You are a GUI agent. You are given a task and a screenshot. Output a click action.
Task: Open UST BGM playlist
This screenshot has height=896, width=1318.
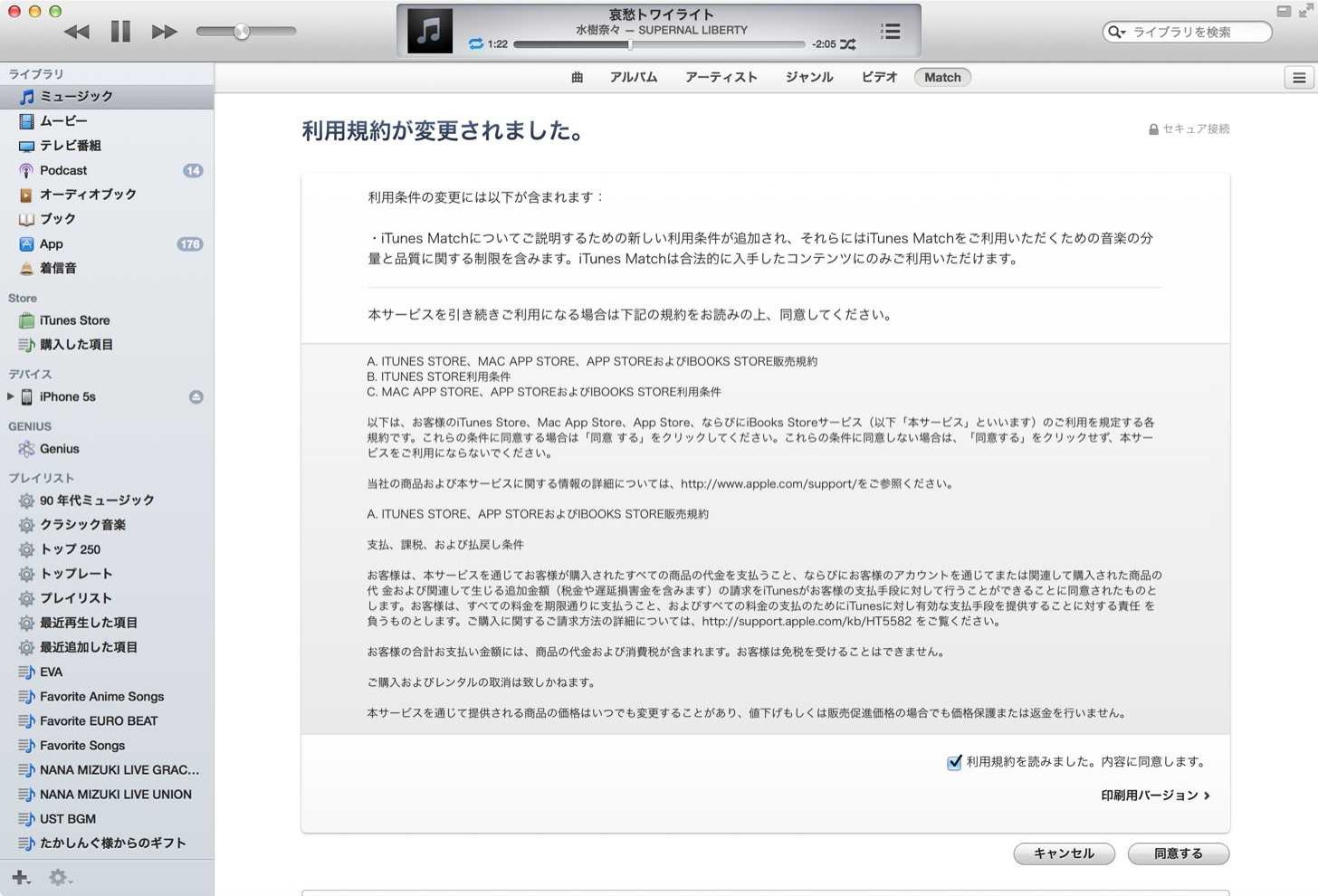click(107, 818)
